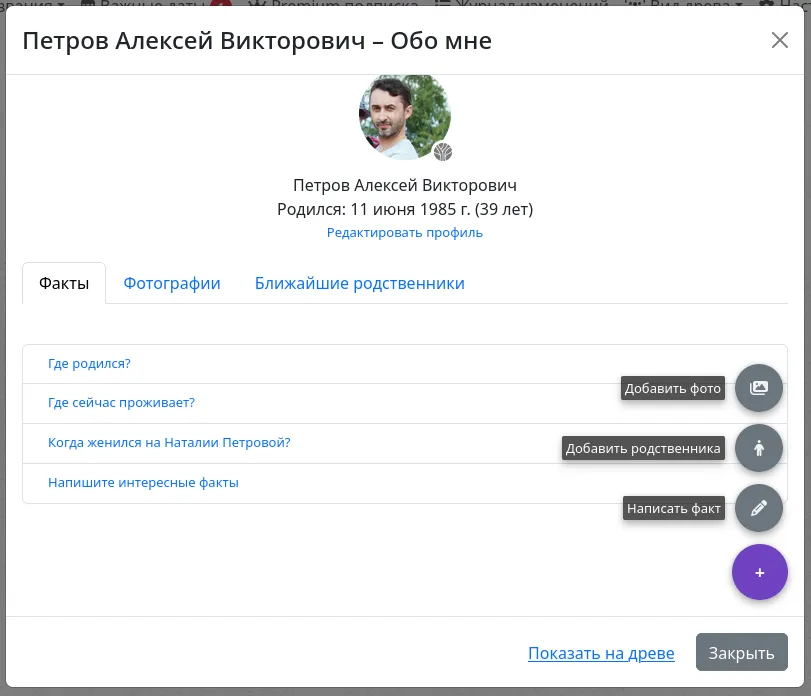Open the Ближайшие родственники tab

[x=361, y=283]
